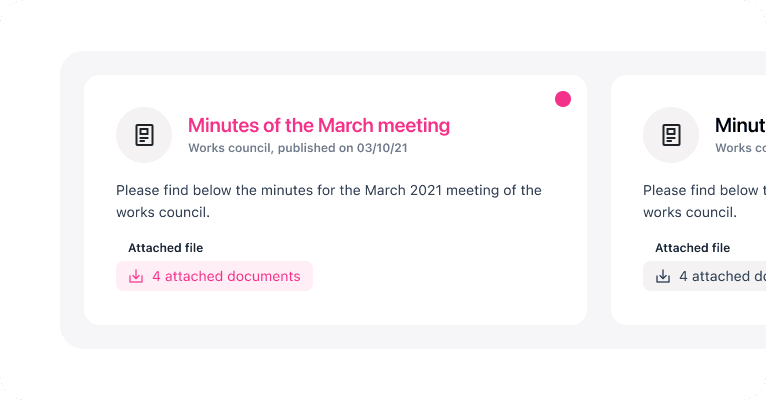Click the document icon on the second card

click(671, 135)
